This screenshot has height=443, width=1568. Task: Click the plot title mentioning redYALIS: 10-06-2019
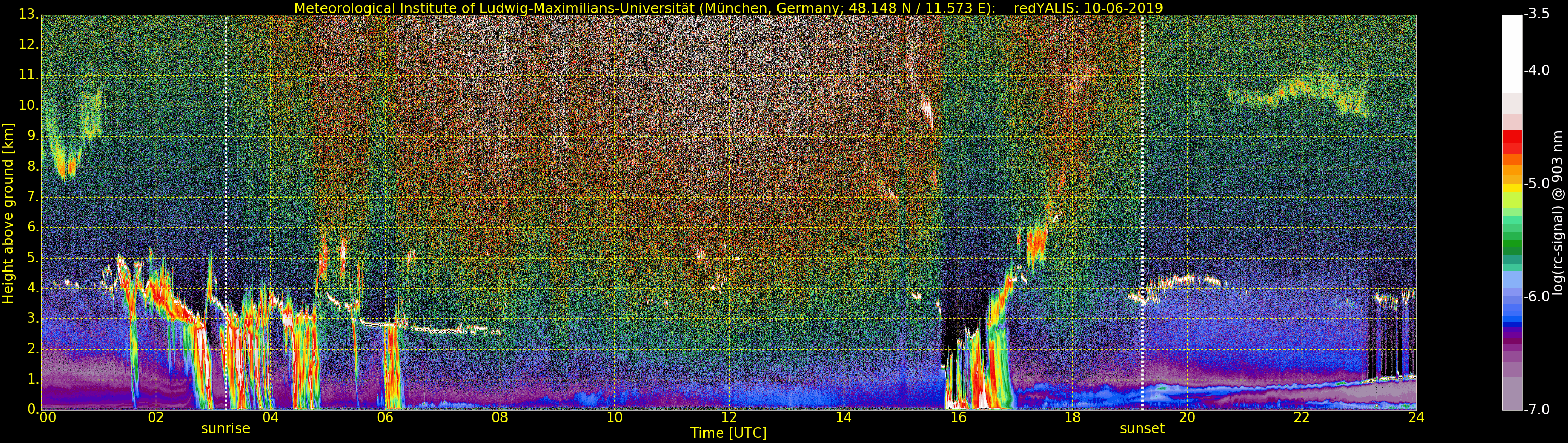click(x=728, y=8)
